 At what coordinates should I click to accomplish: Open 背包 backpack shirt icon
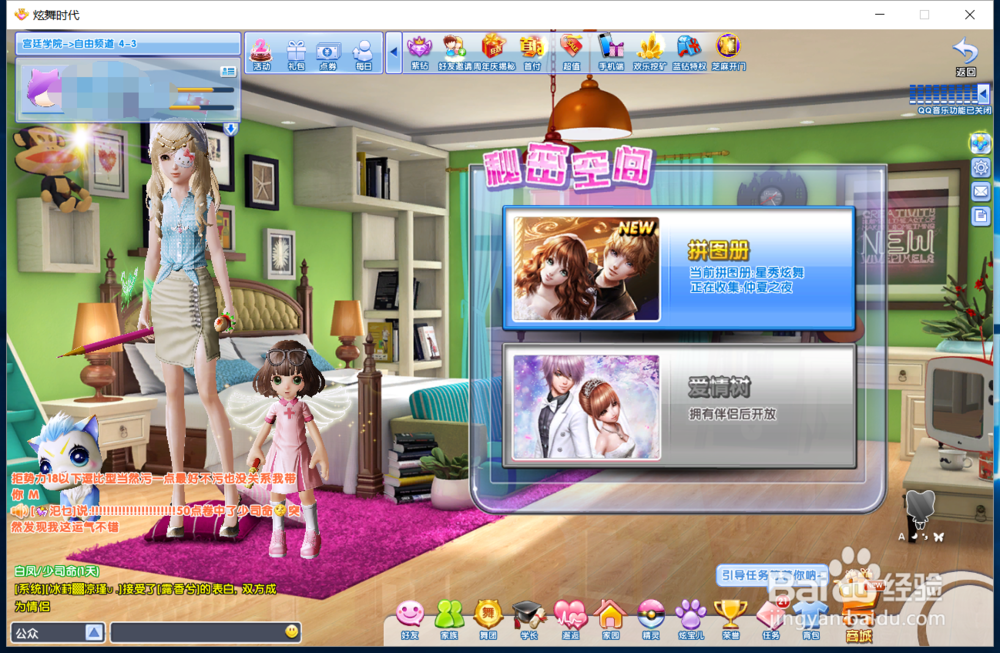[x=811, y=620]
